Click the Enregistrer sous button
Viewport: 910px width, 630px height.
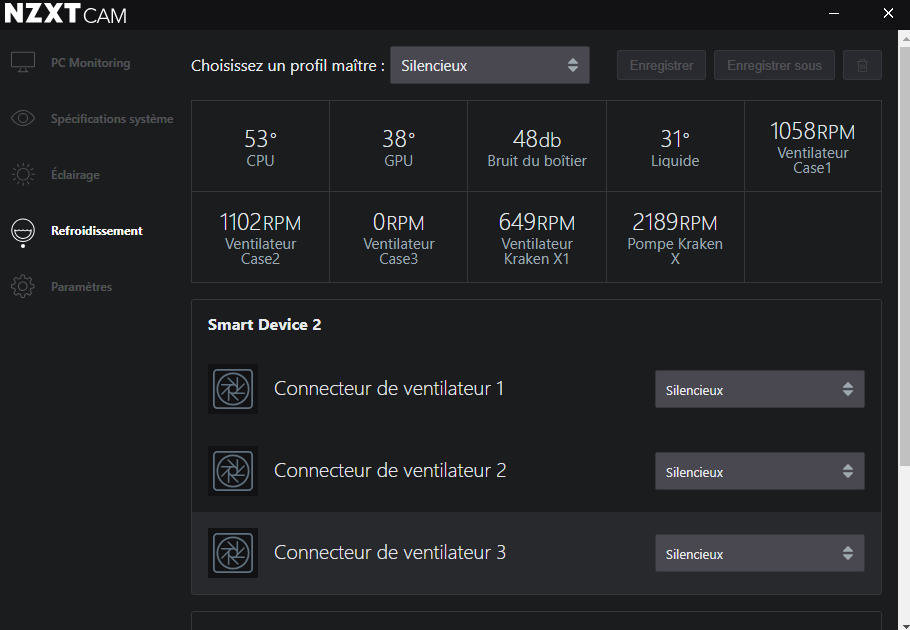[x=774, y=65]
